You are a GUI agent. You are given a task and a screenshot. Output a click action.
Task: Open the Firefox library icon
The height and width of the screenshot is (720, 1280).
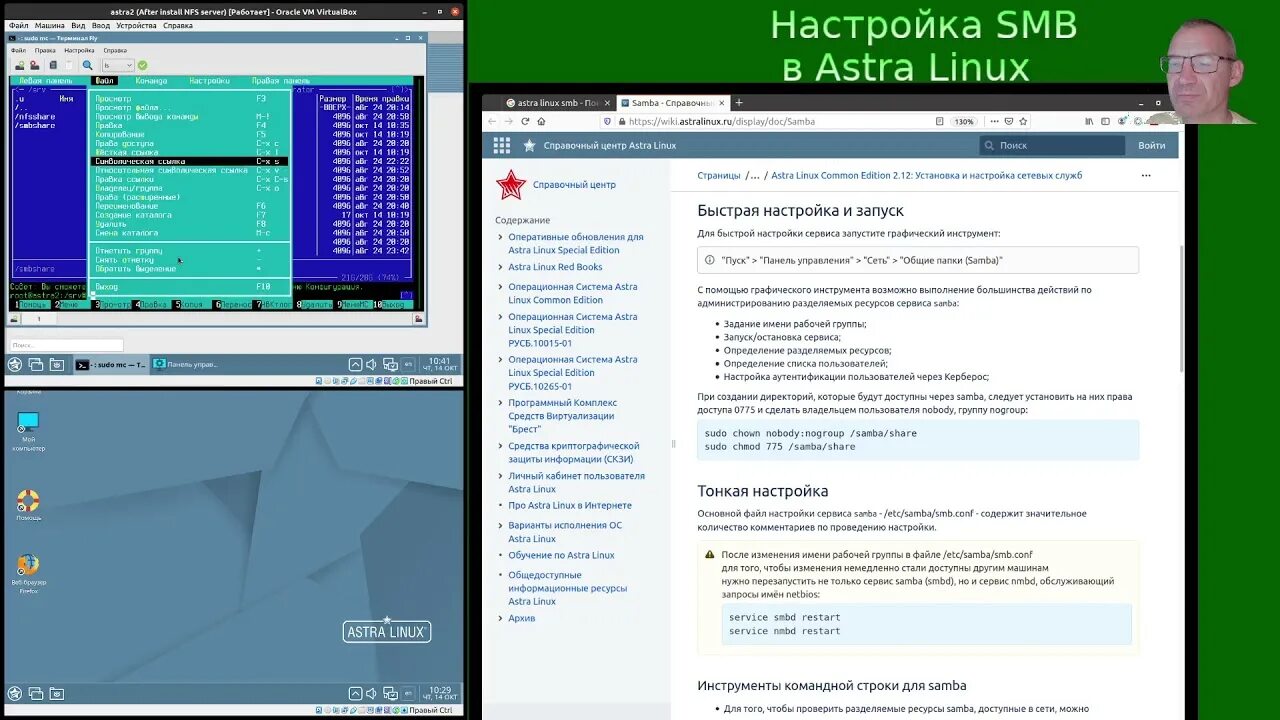coord(1089,121)
